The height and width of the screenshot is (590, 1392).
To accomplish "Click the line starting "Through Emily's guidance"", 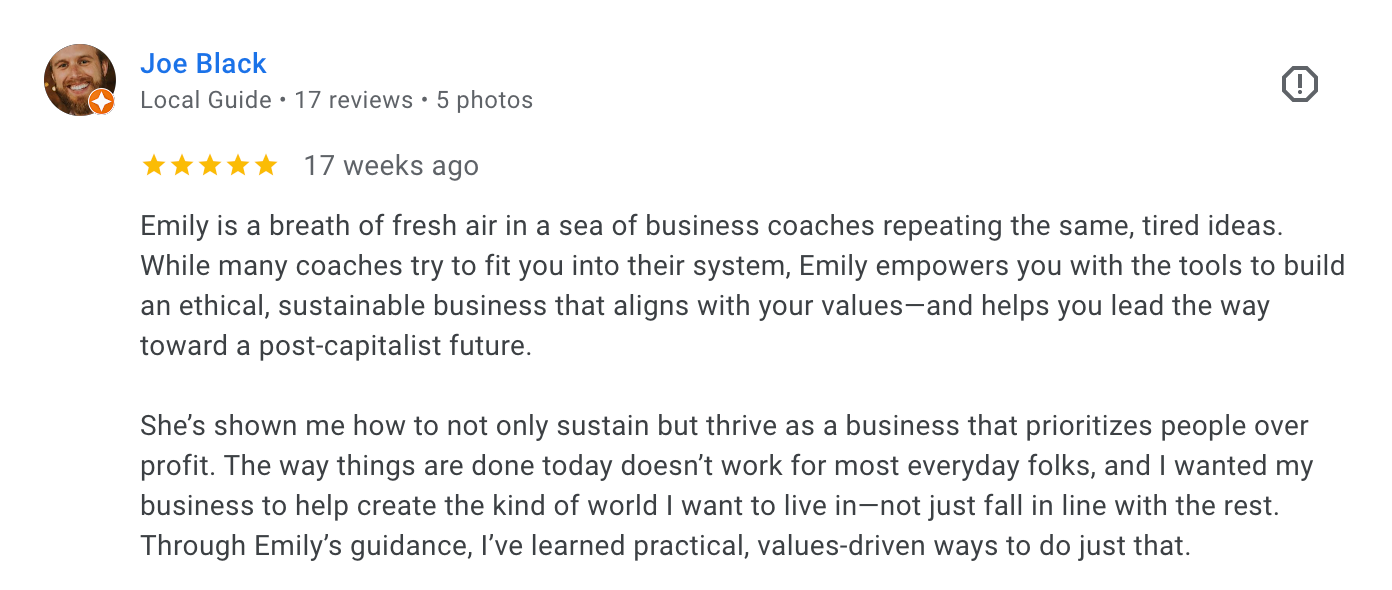I will [665, 546].
